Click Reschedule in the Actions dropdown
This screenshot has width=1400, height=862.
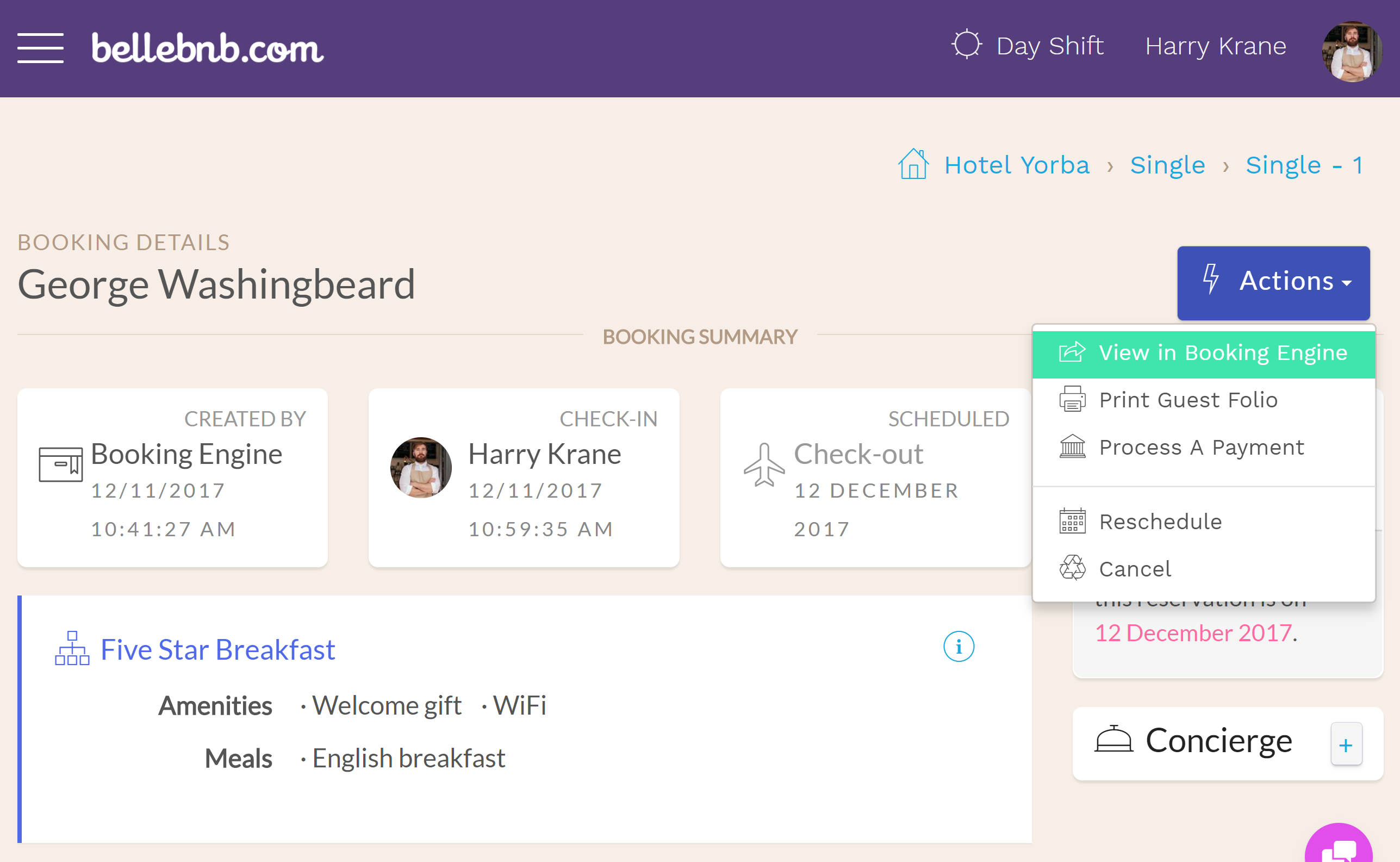coord(1160,520)
